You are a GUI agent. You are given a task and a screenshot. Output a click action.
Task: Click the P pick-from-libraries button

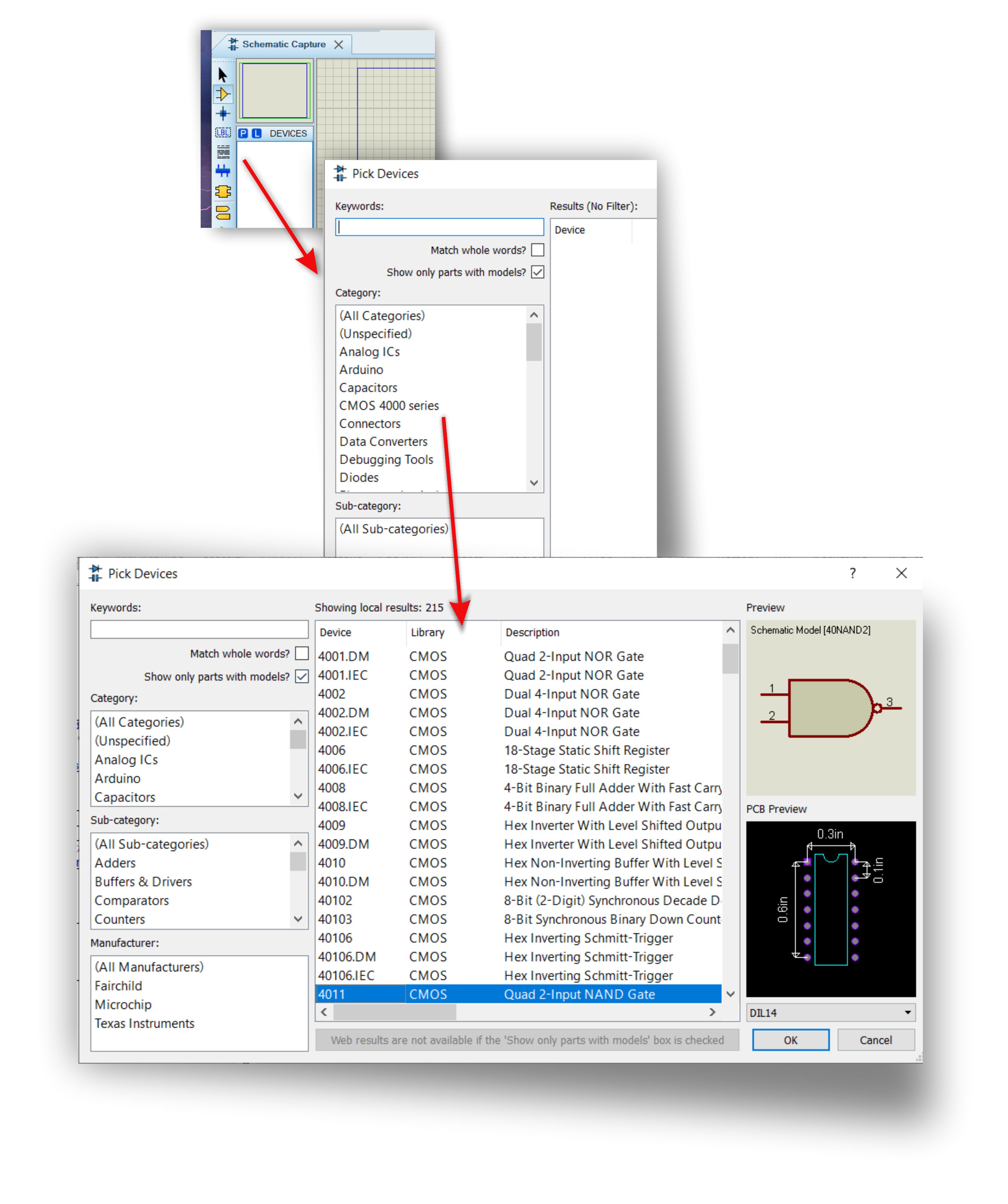pyautogui.click(x=243, y=133)
